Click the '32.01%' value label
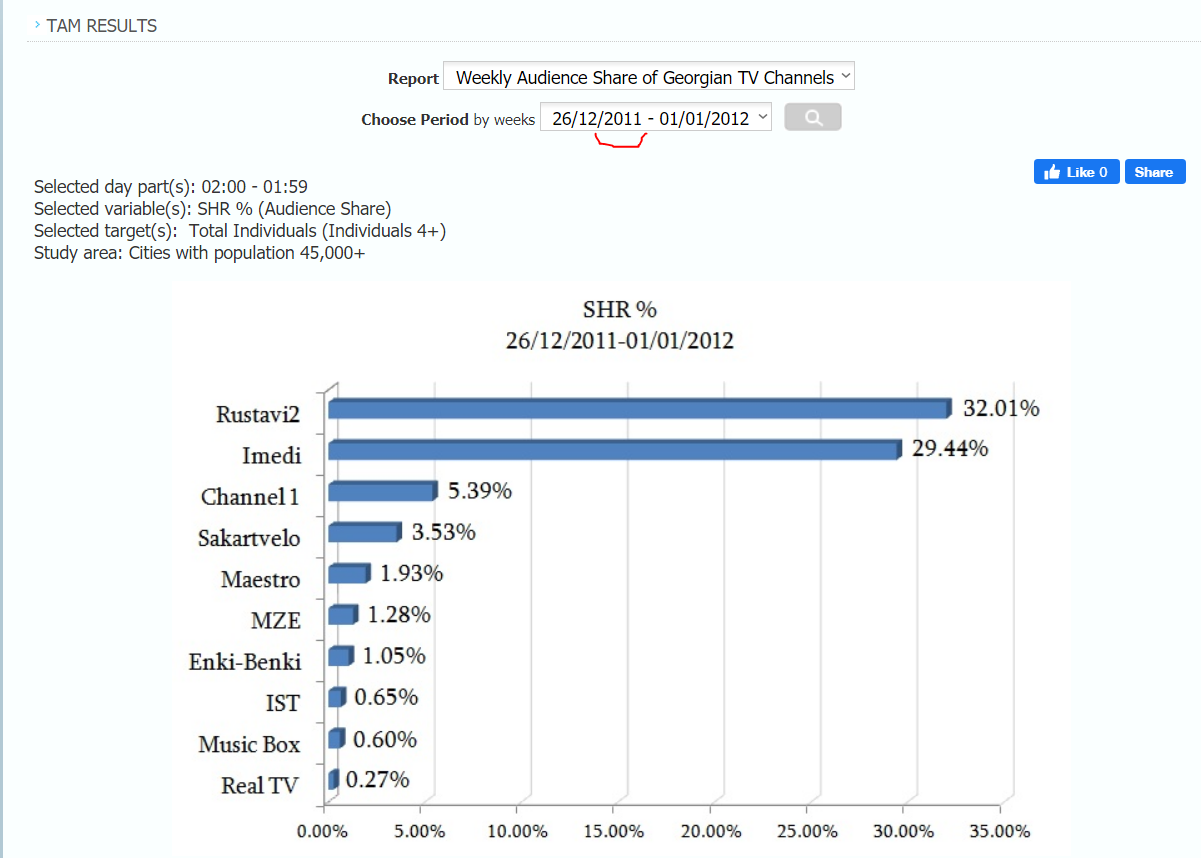Viewport: 1201px width, 858px height. [1001, 408]
